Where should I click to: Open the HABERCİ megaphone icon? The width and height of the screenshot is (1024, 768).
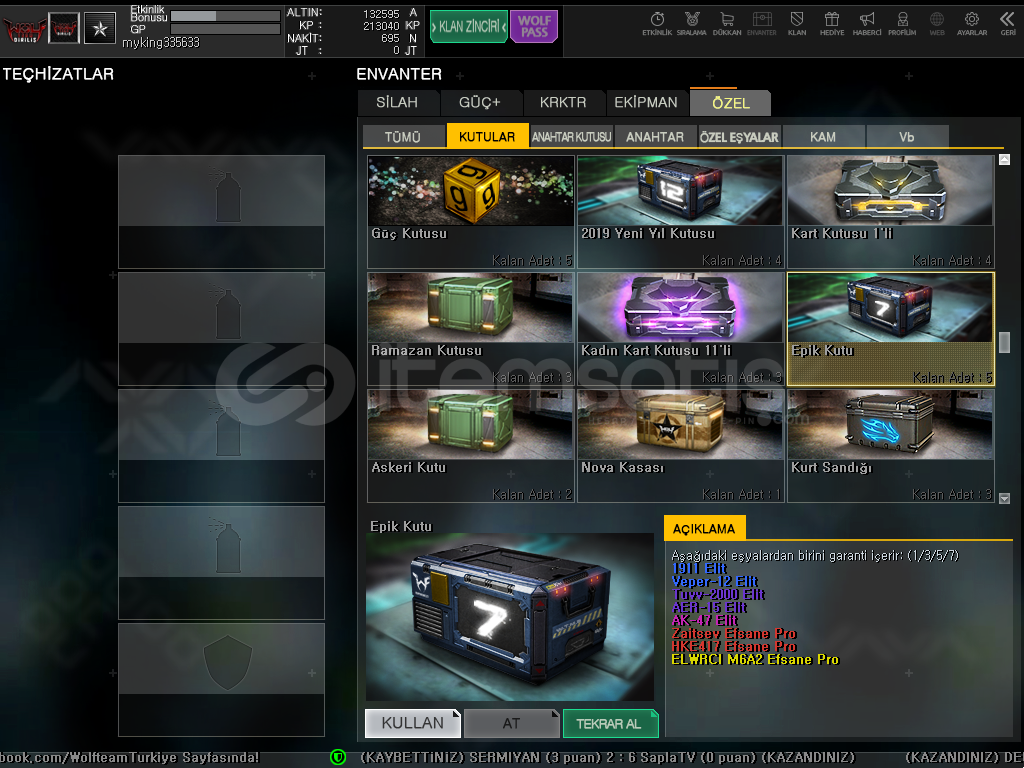[x=867, y=24]
